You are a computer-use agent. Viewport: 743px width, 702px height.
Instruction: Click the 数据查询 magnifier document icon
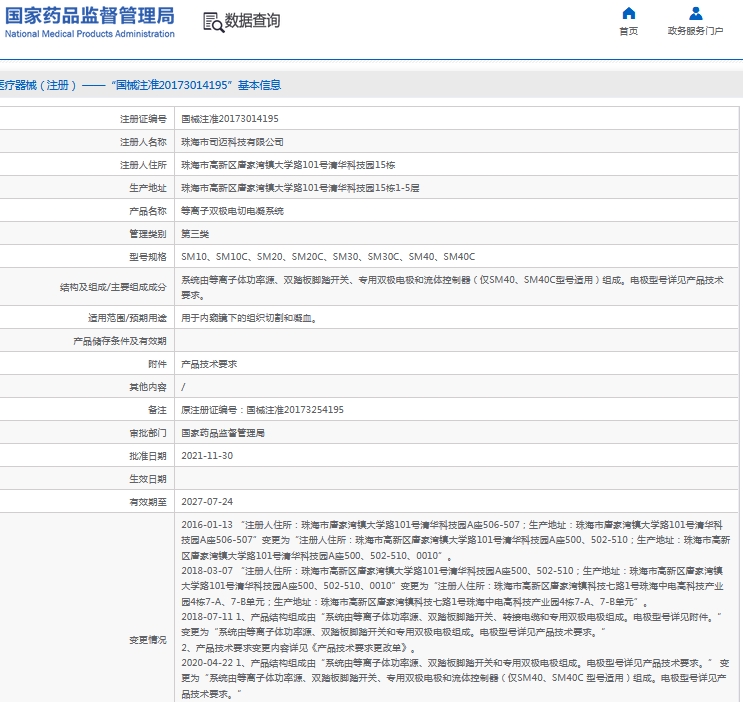coord(212,22)
